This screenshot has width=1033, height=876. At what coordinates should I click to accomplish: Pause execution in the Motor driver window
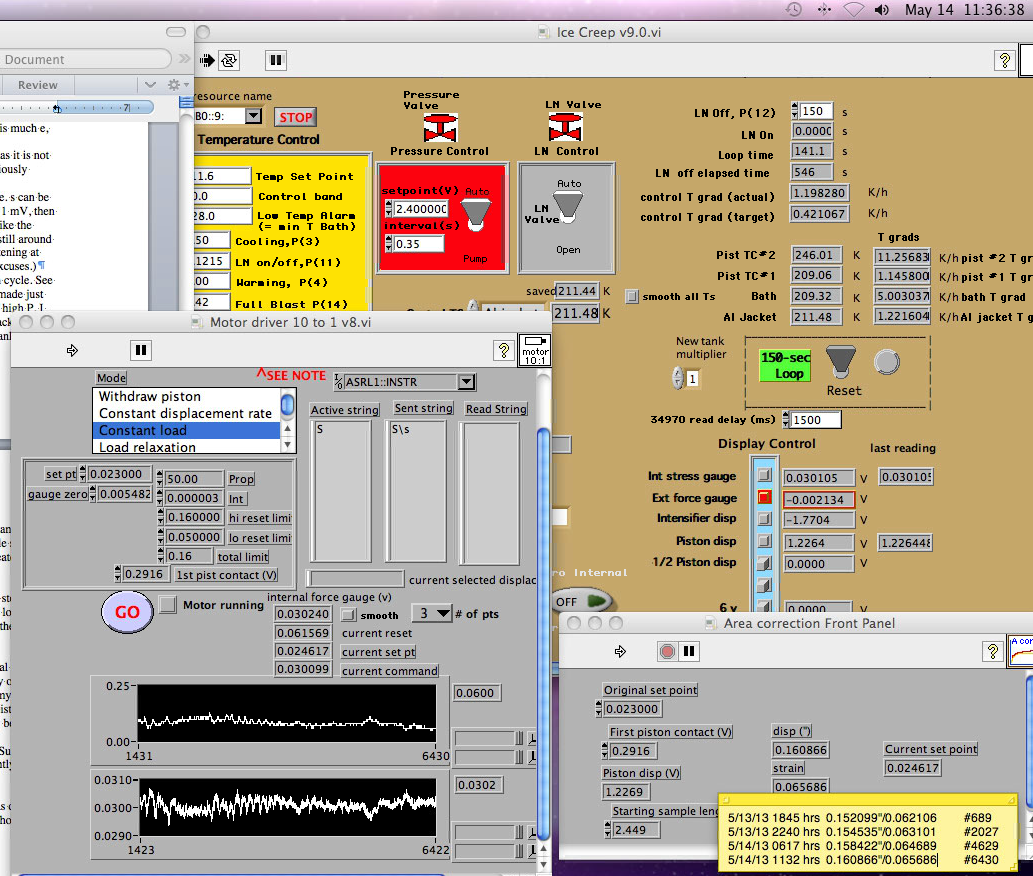point(141,350)
